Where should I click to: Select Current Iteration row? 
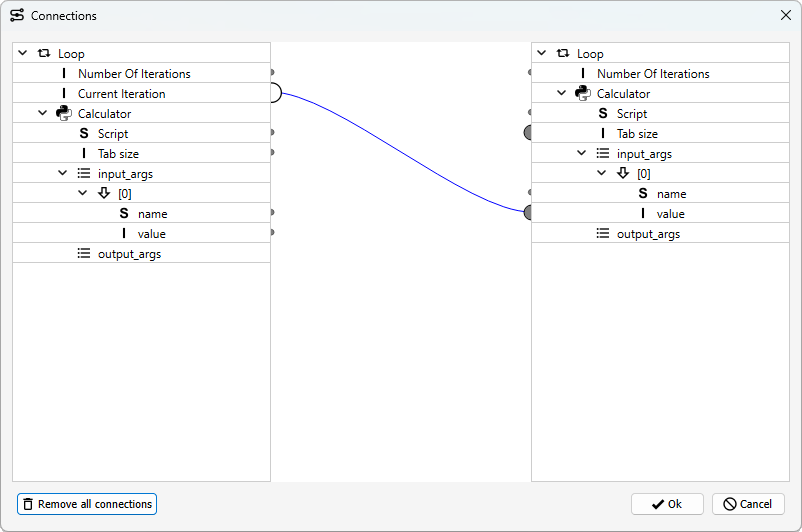pos(141,93)
